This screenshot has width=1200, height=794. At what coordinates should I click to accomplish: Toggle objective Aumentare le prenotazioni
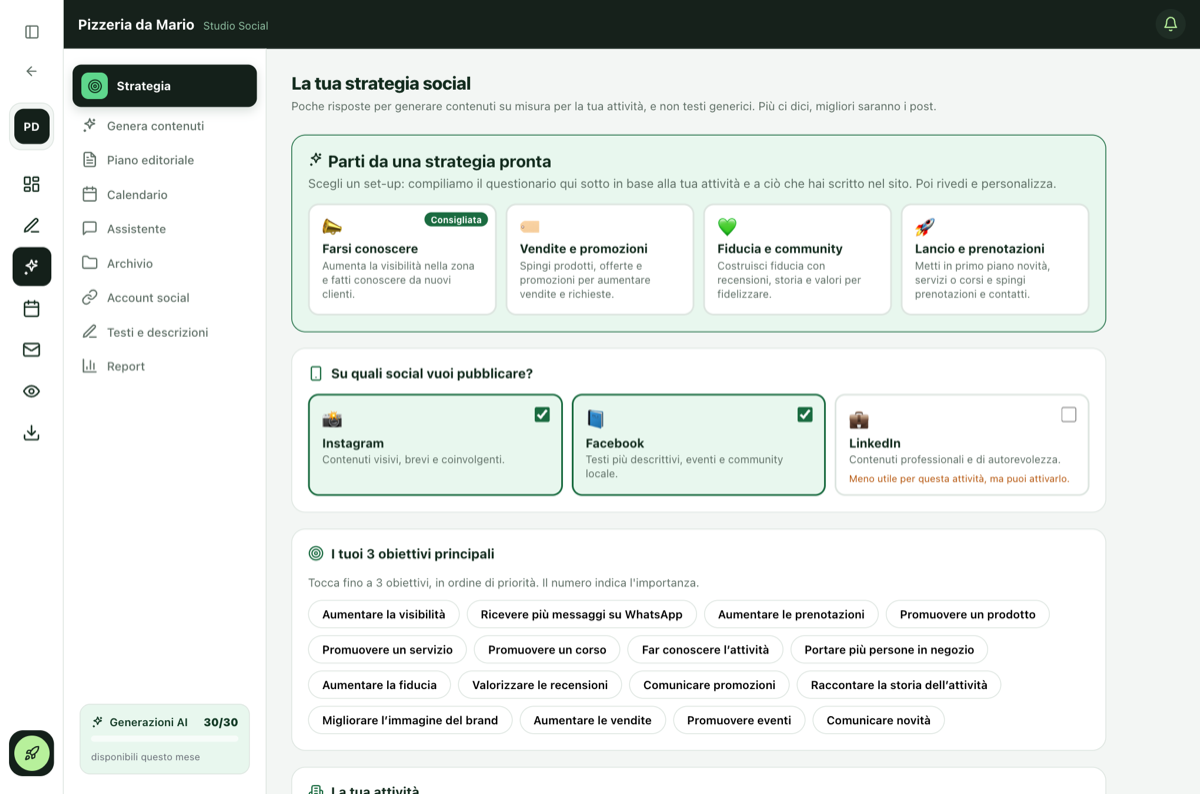[x=791, y=614]
